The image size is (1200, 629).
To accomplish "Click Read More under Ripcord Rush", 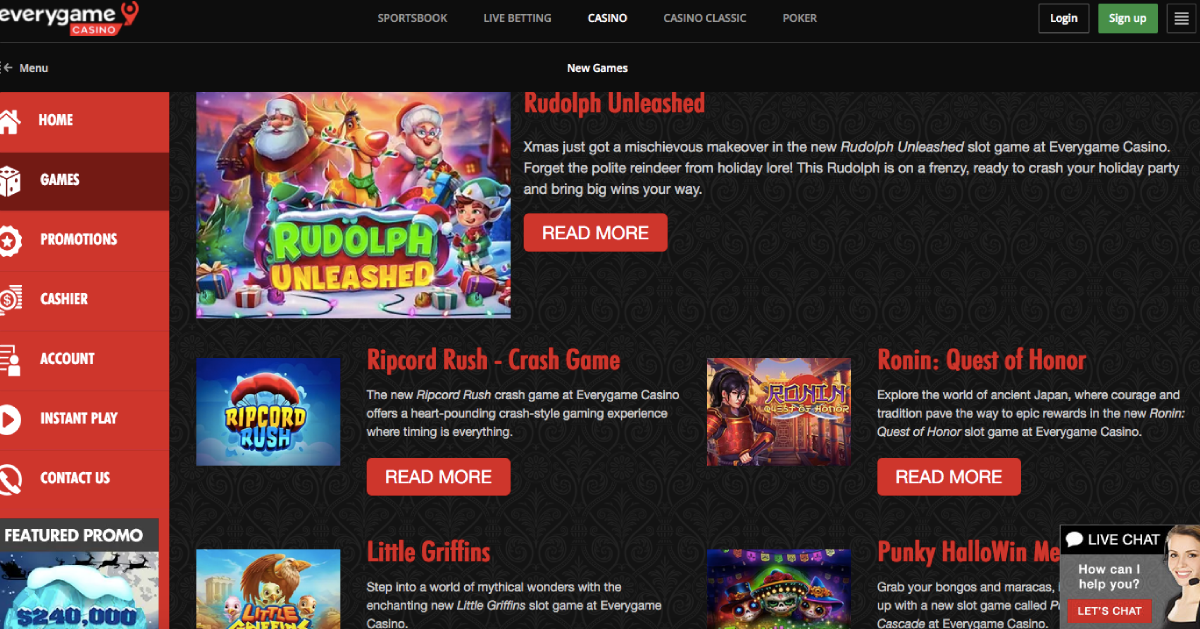I will (438, 477).
